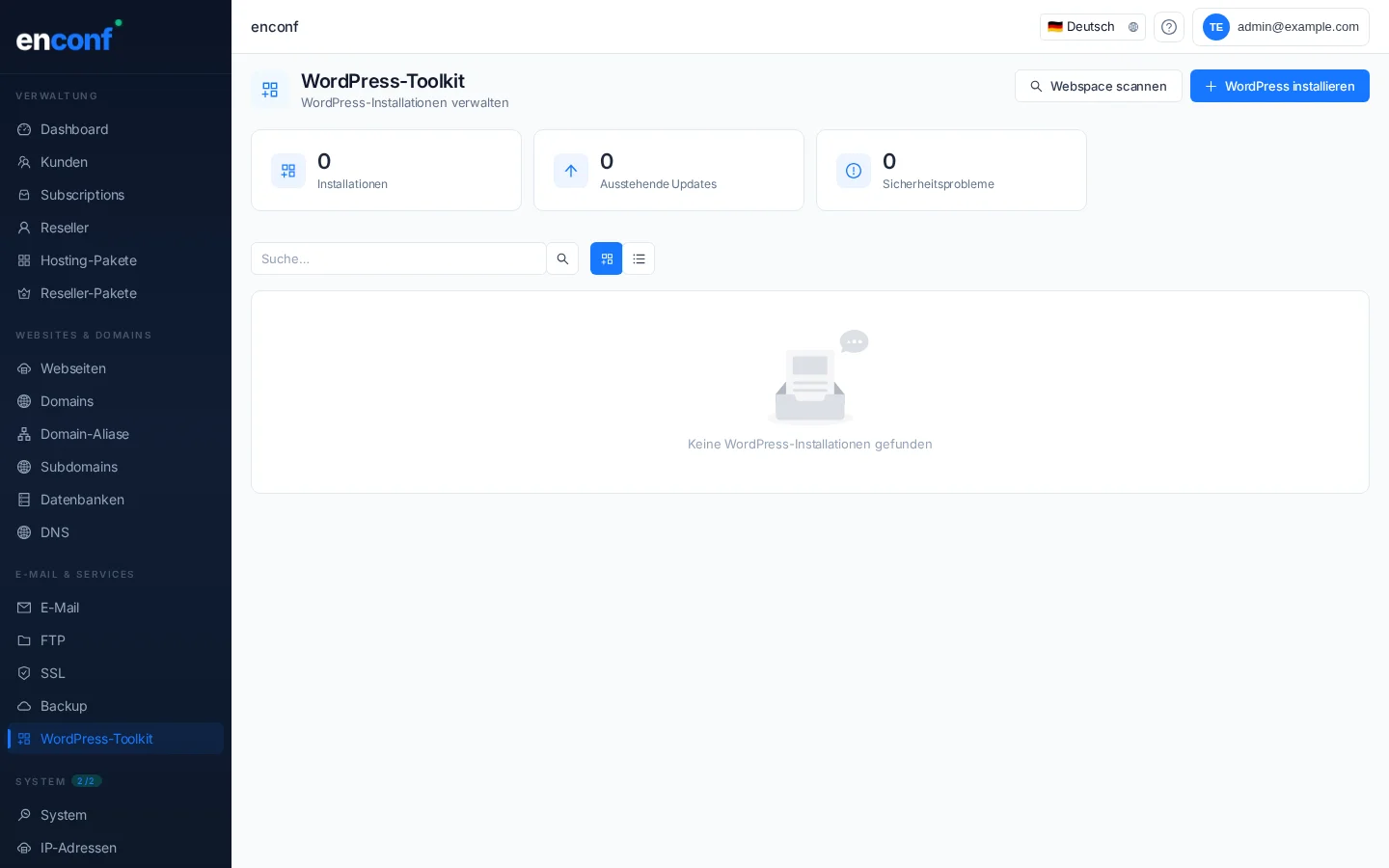Open the Dashboard menu entry
This screenshot has width=1389, height=868.
pyautogui.click(x=74, y=129)
